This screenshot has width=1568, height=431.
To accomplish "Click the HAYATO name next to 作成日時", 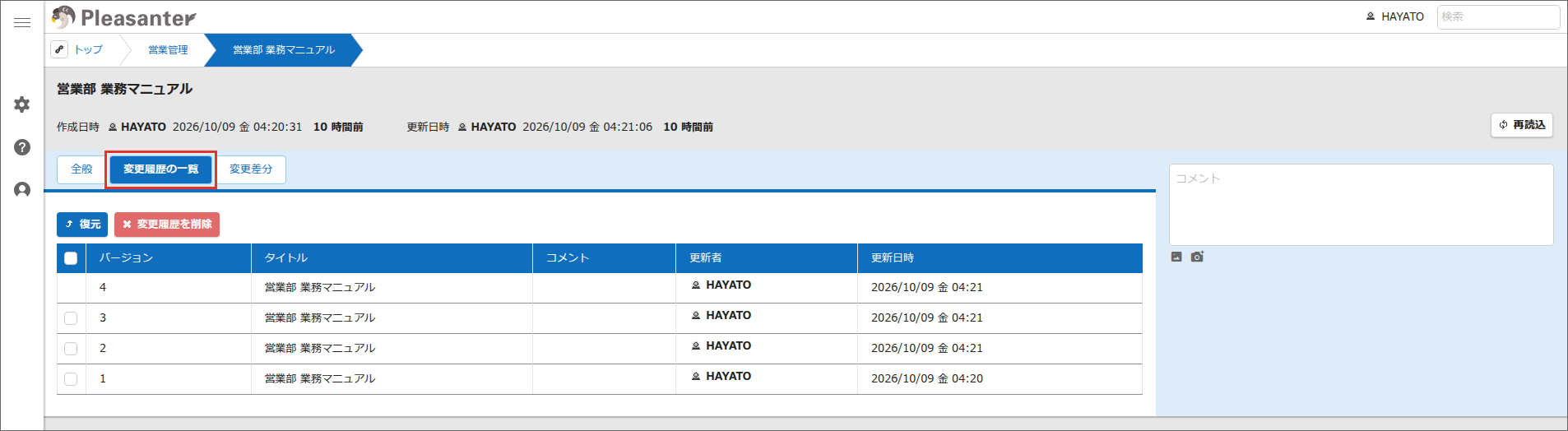I will click(x=143, y=127).
